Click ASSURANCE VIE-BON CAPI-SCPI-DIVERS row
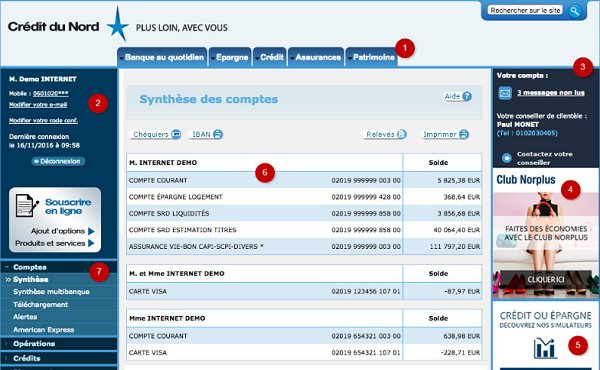The height and width of the screenshot is (370, 600). (304, 246)
